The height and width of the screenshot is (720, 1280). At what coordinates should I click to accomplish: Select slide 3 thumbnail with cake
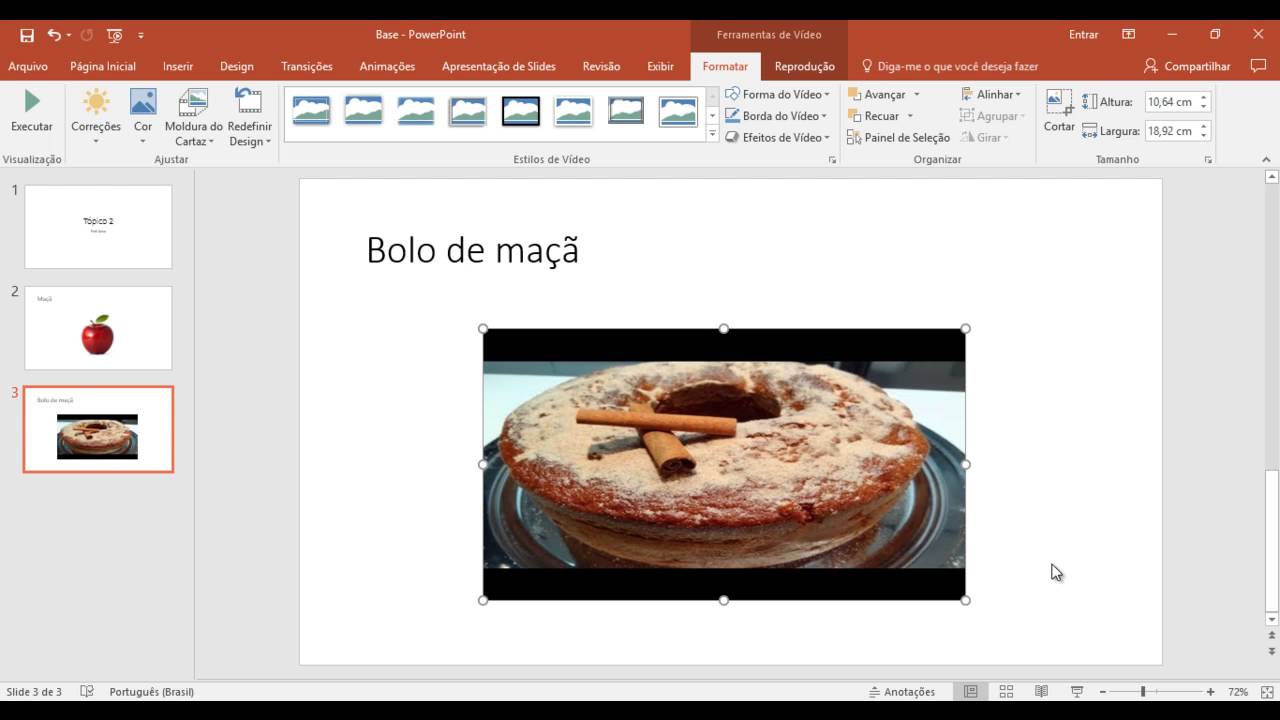pos(98,429)
